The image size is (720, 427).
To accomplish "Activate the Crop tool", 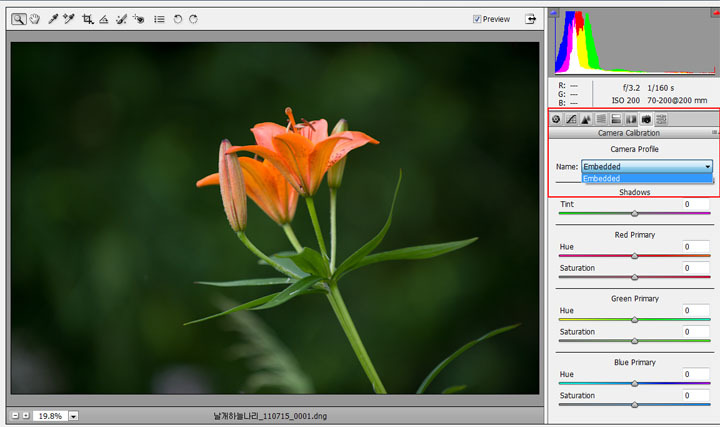I will click(88, 19).
